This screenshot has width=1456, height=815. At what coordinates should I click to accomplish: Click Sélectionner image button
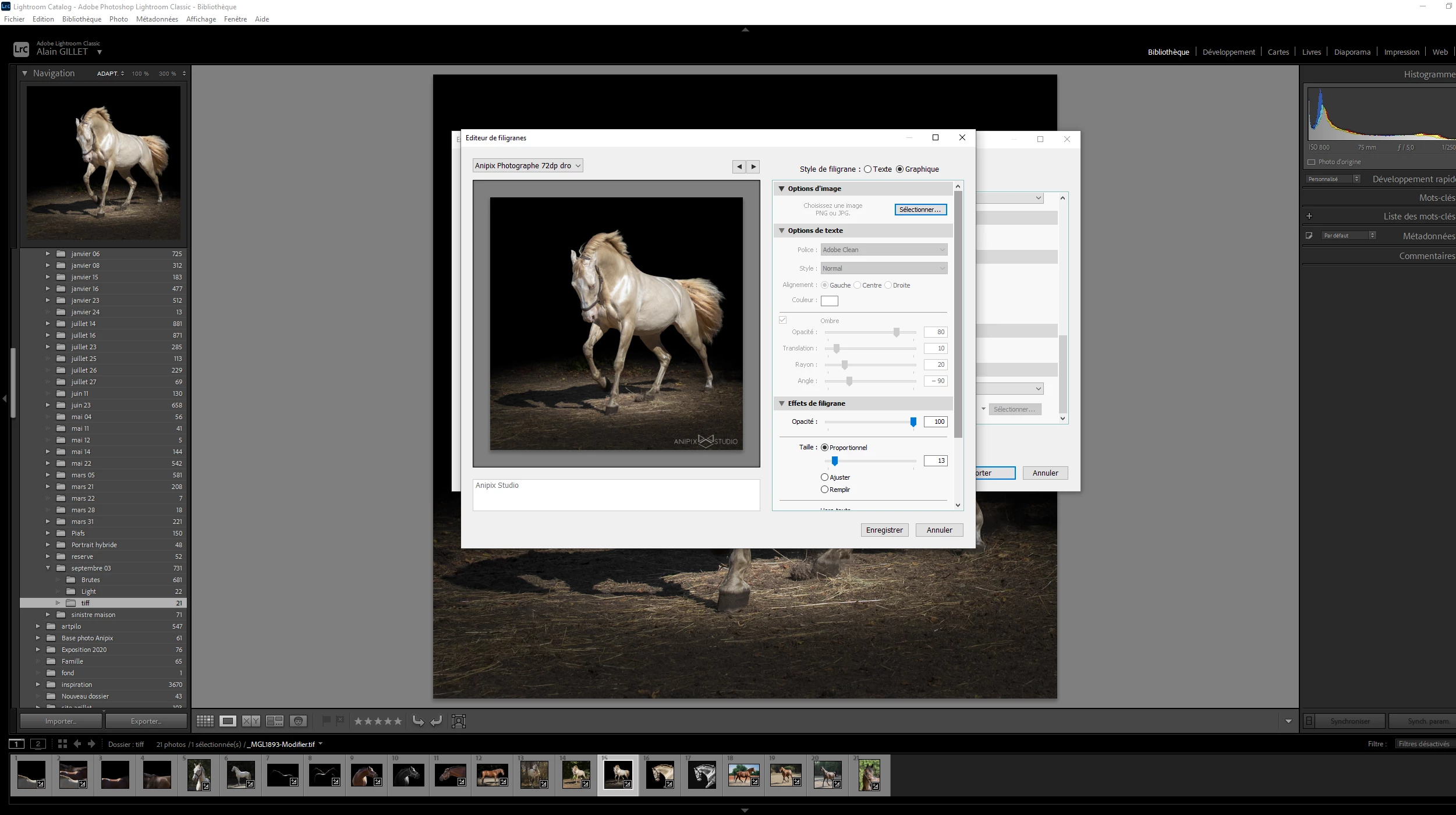click(920, 210)
